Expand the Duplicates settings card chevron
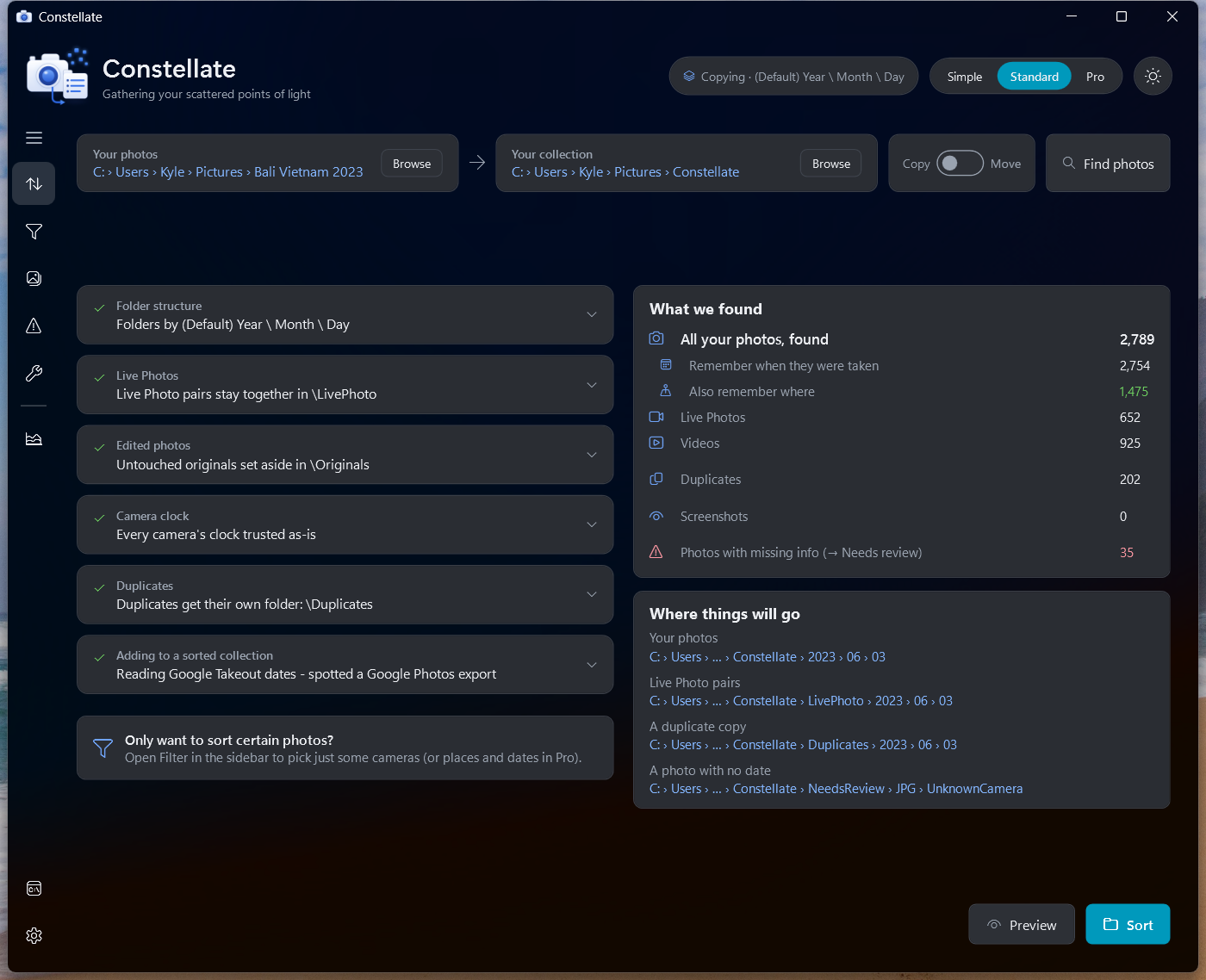This screenshot has width=1206, height=980. click(x=592, y=594)
